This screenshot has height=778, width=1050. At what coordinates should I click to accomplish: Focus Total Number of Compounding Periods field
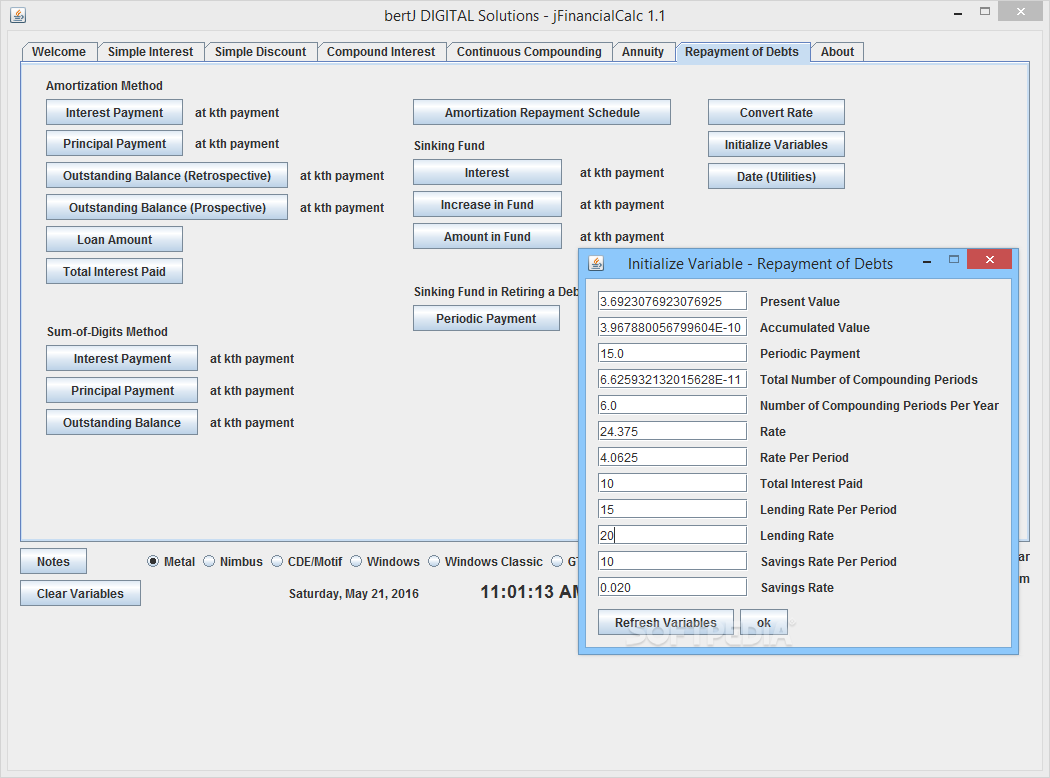(672, 380)
